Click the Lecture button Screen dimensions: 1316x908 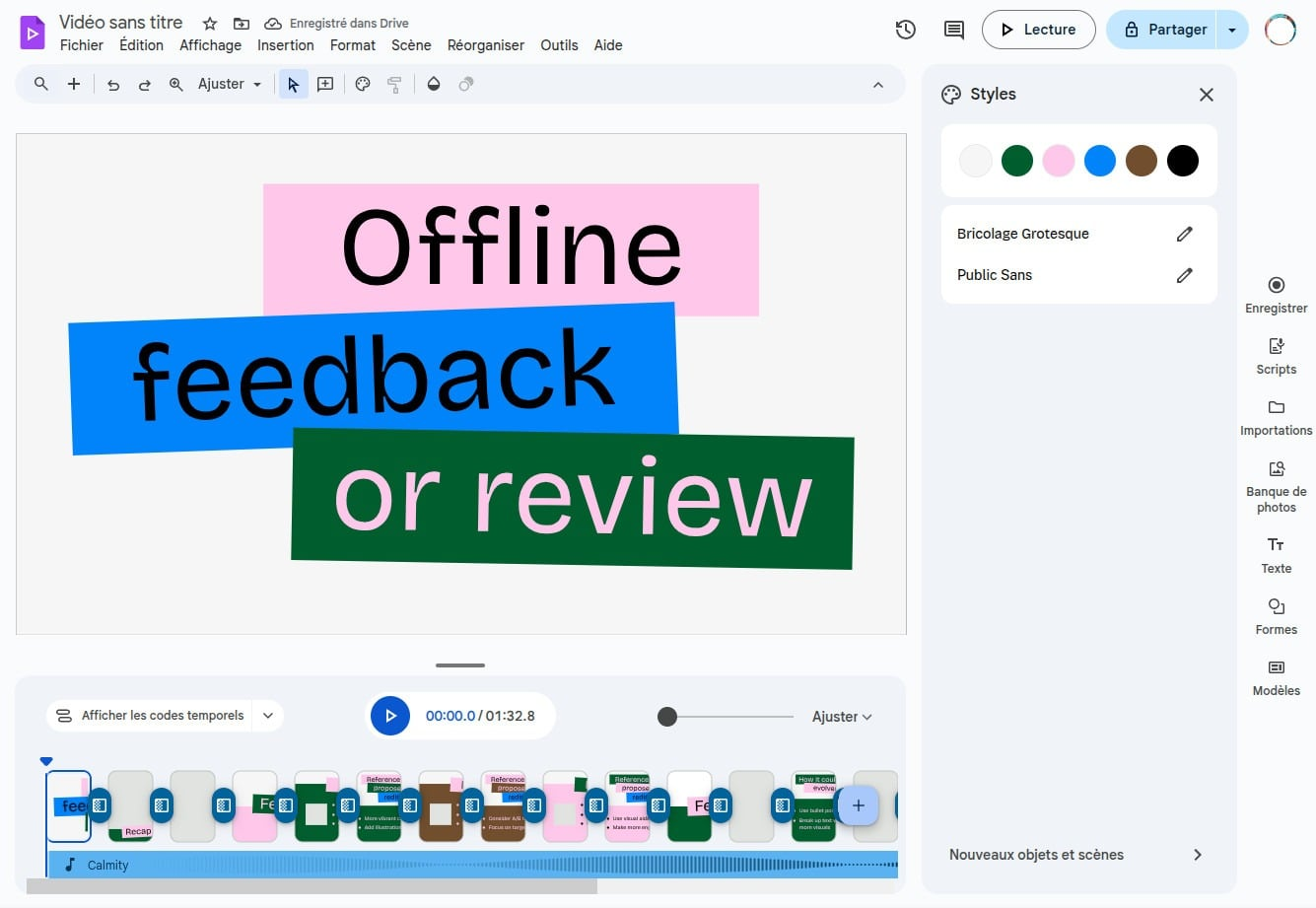pos(1038,30)
